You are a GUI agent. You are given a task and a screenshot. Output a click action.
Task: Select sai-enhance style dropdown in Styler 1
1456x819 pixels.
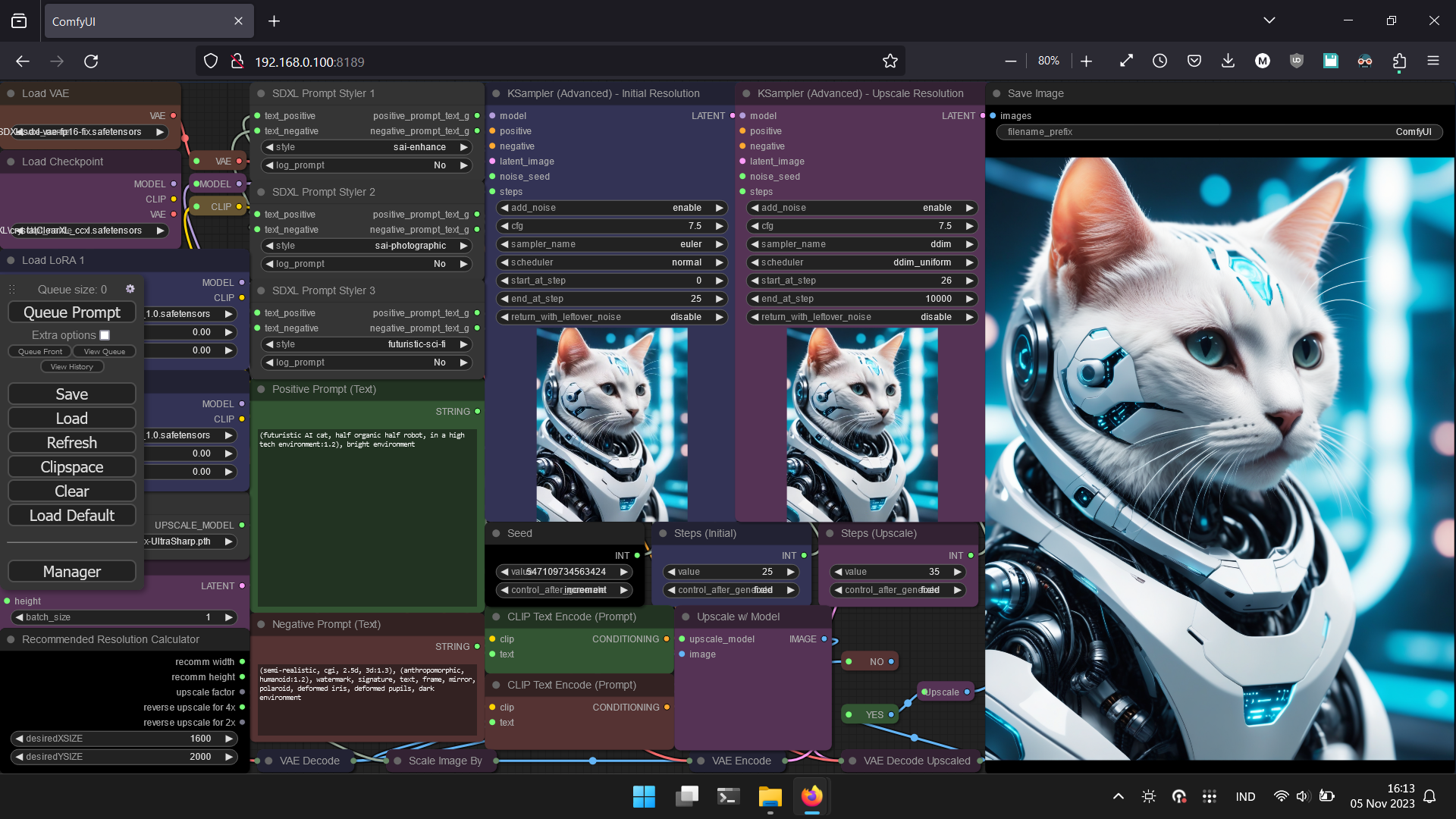(x=365, y=147)
